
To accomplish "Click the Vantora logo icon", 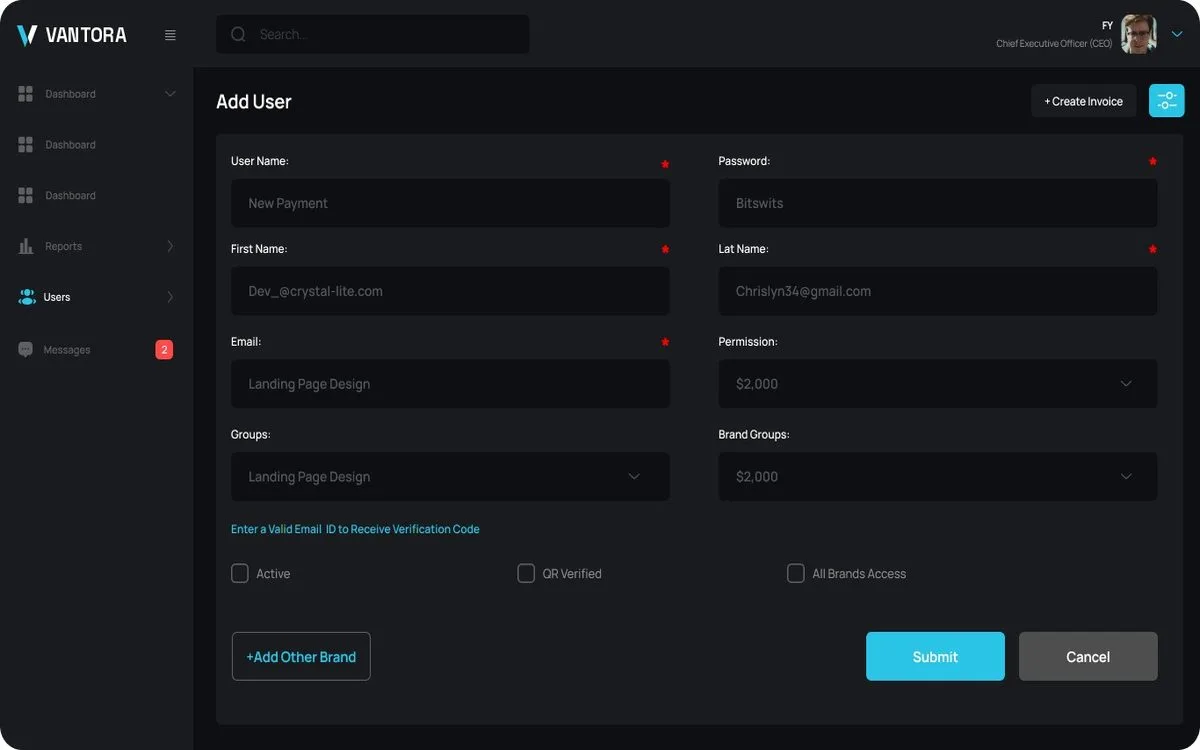I will click(x=27, y=35).
